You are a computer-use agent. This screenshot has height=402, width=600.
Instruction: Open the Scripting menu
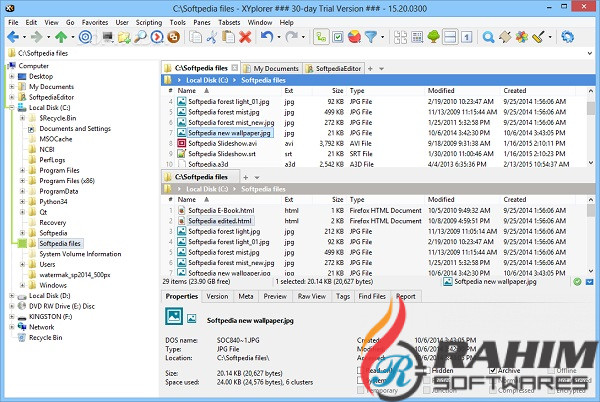tap(148, 23)
